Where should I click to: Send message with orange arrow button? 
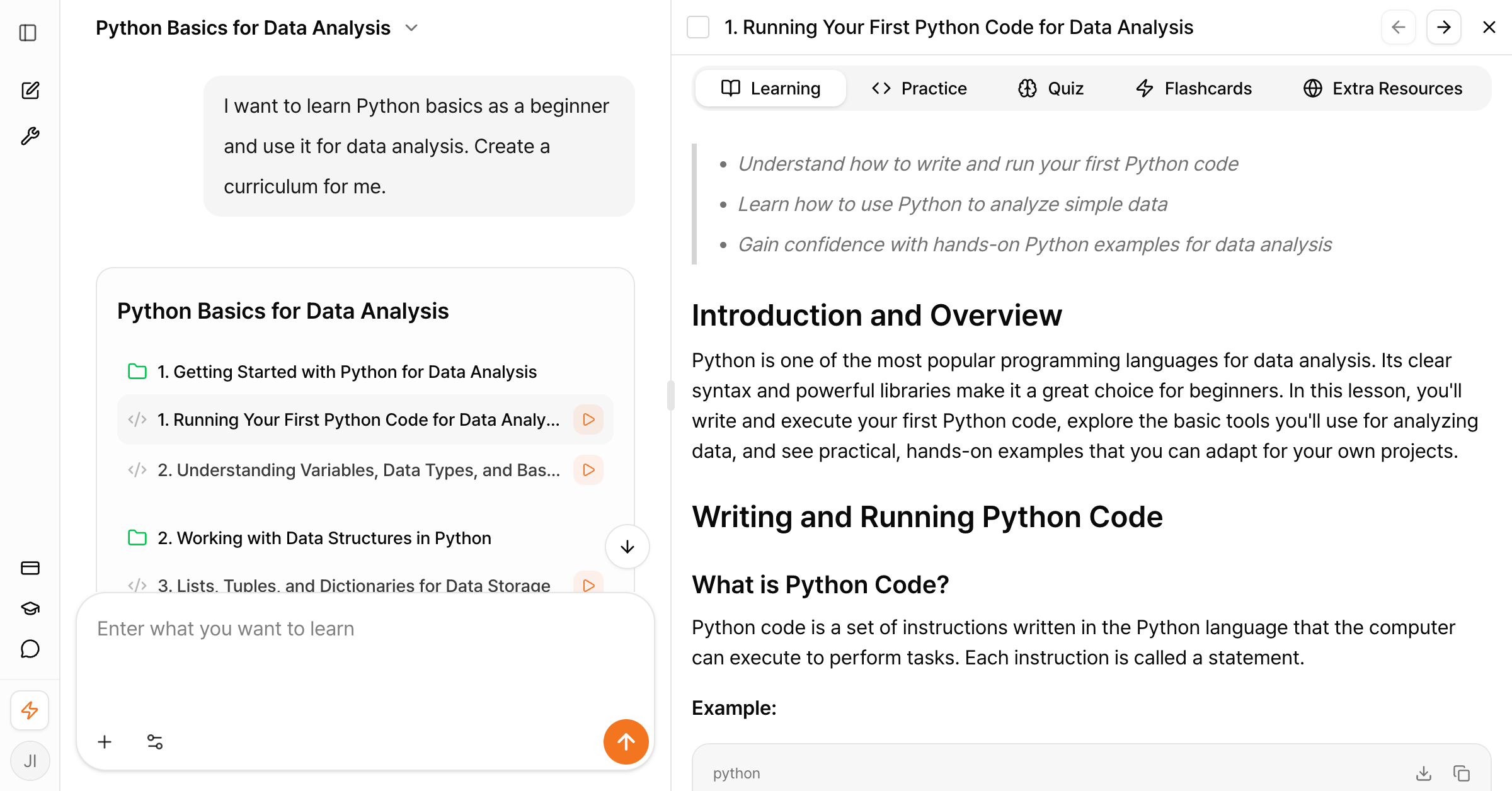click(626, 742)
